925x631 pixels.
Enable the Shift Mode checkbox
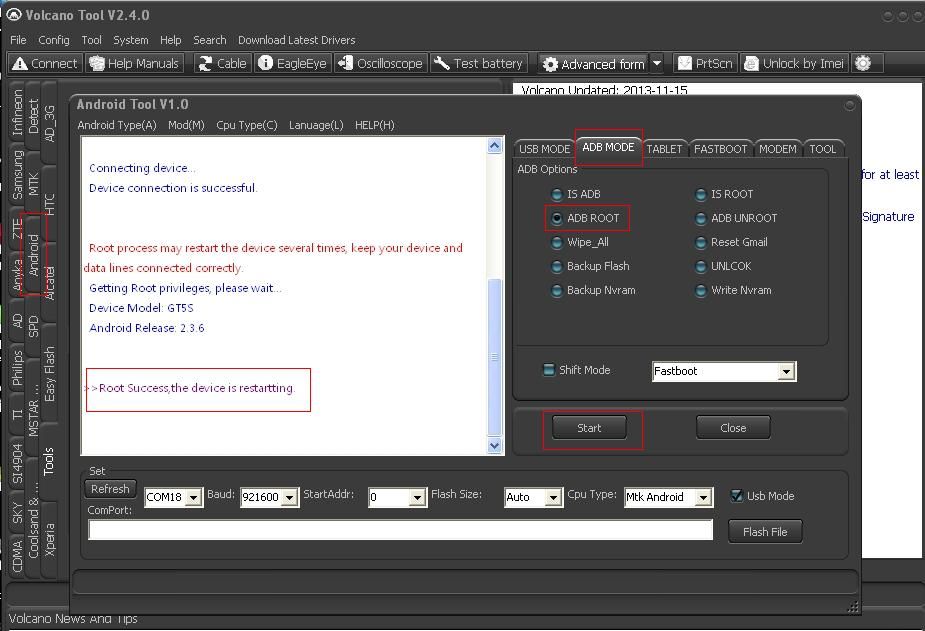coord(549,370)
